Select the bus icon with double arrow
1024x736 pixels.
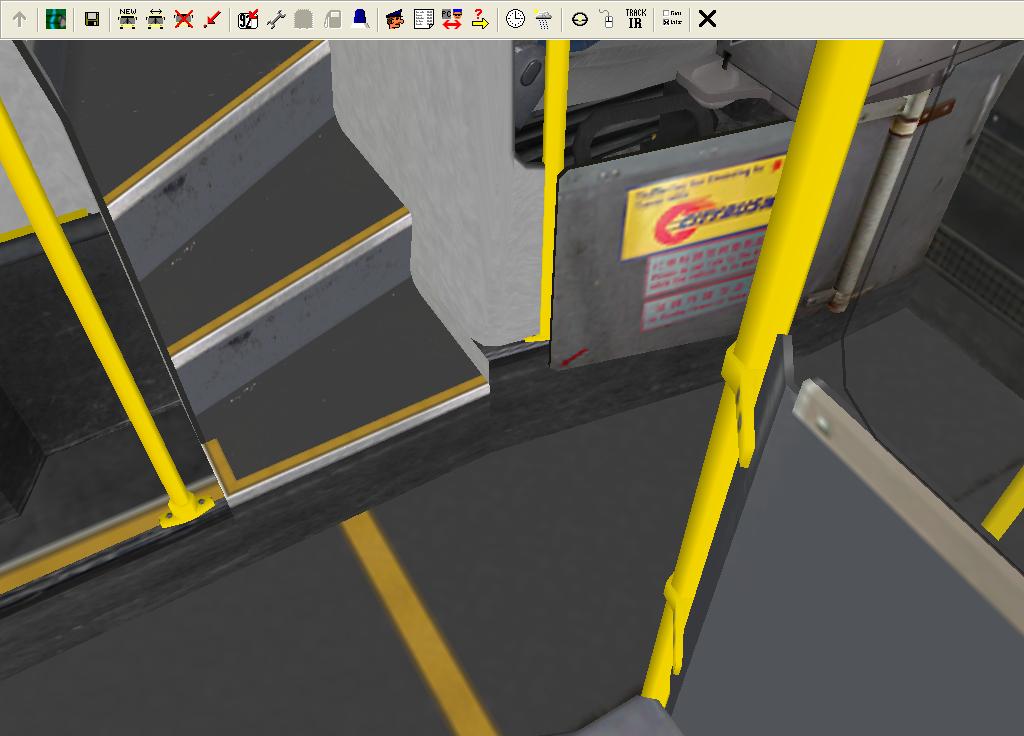point(155,19)
